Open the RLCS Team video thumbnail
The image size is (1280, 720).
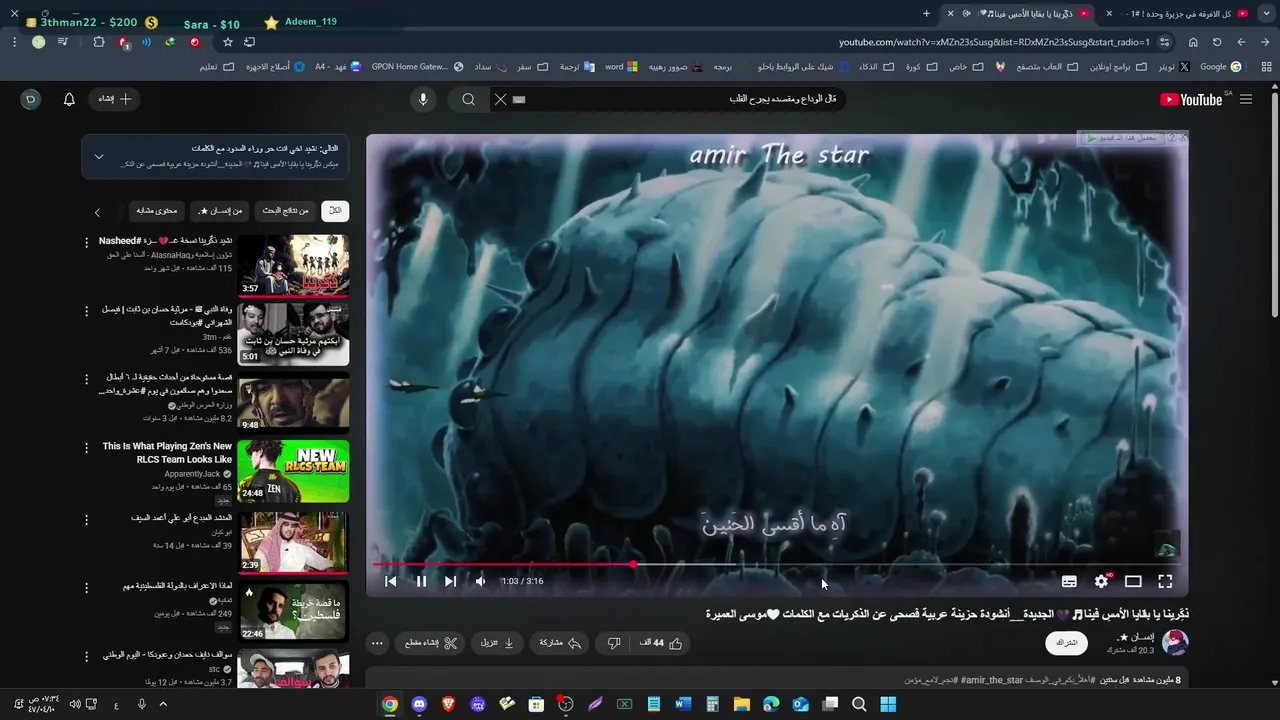tap(293, 471)
